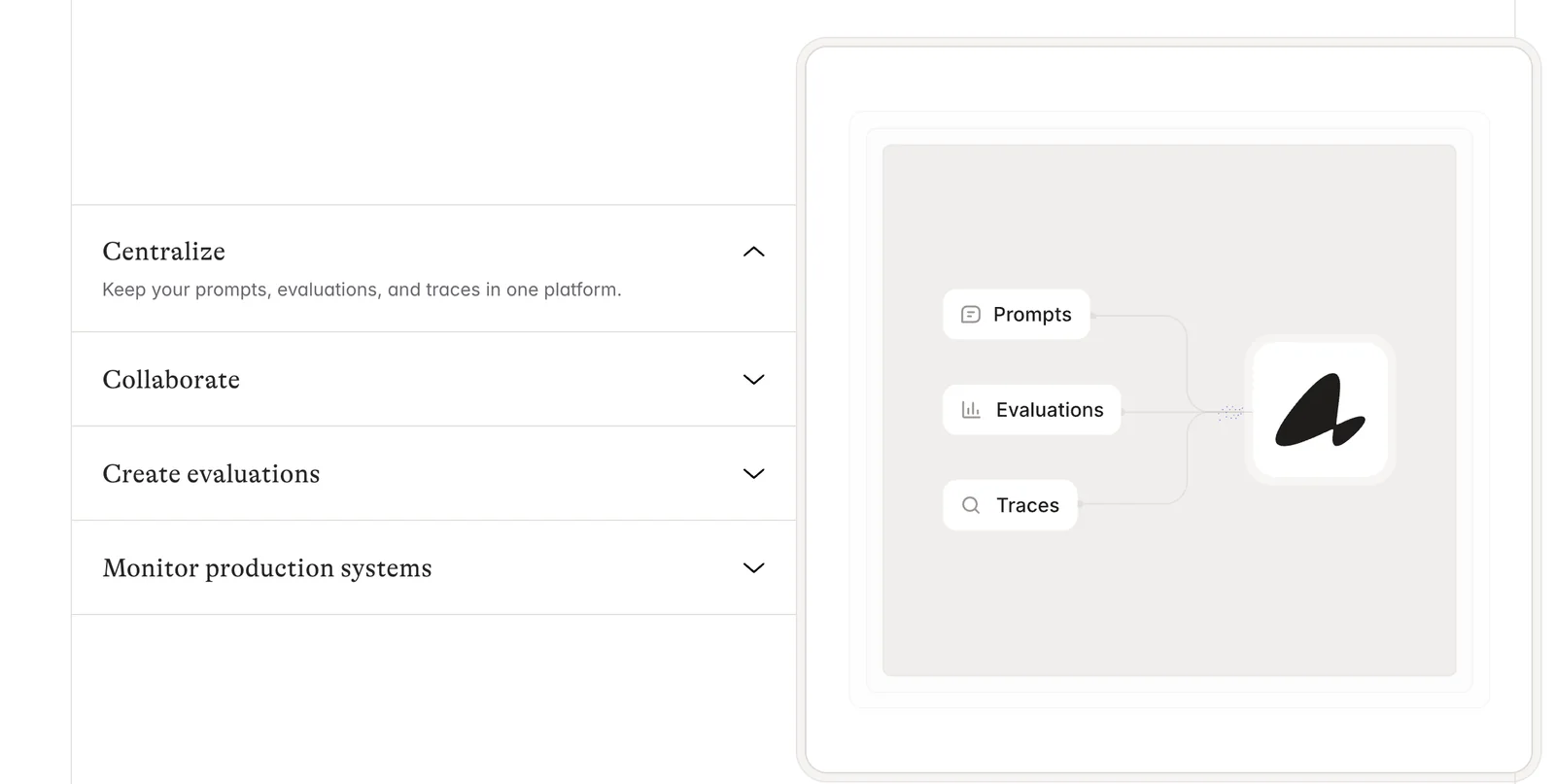
Task: Click the Traces magnifier icon
Action: coord(970,505)
